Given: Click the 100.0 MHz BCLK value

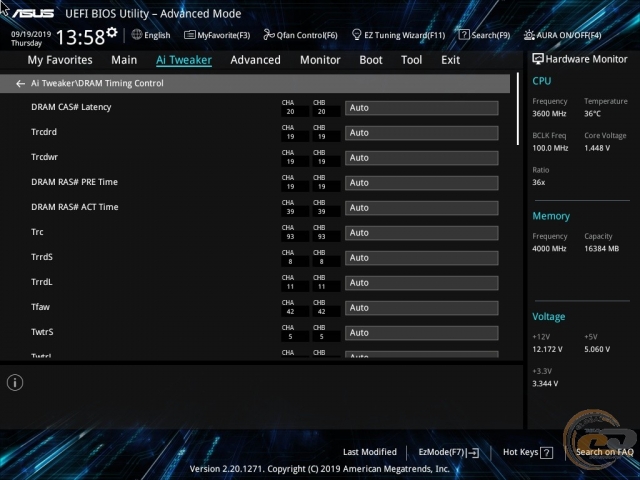Looking at the screenshot, I should click(x=550, y=148).
